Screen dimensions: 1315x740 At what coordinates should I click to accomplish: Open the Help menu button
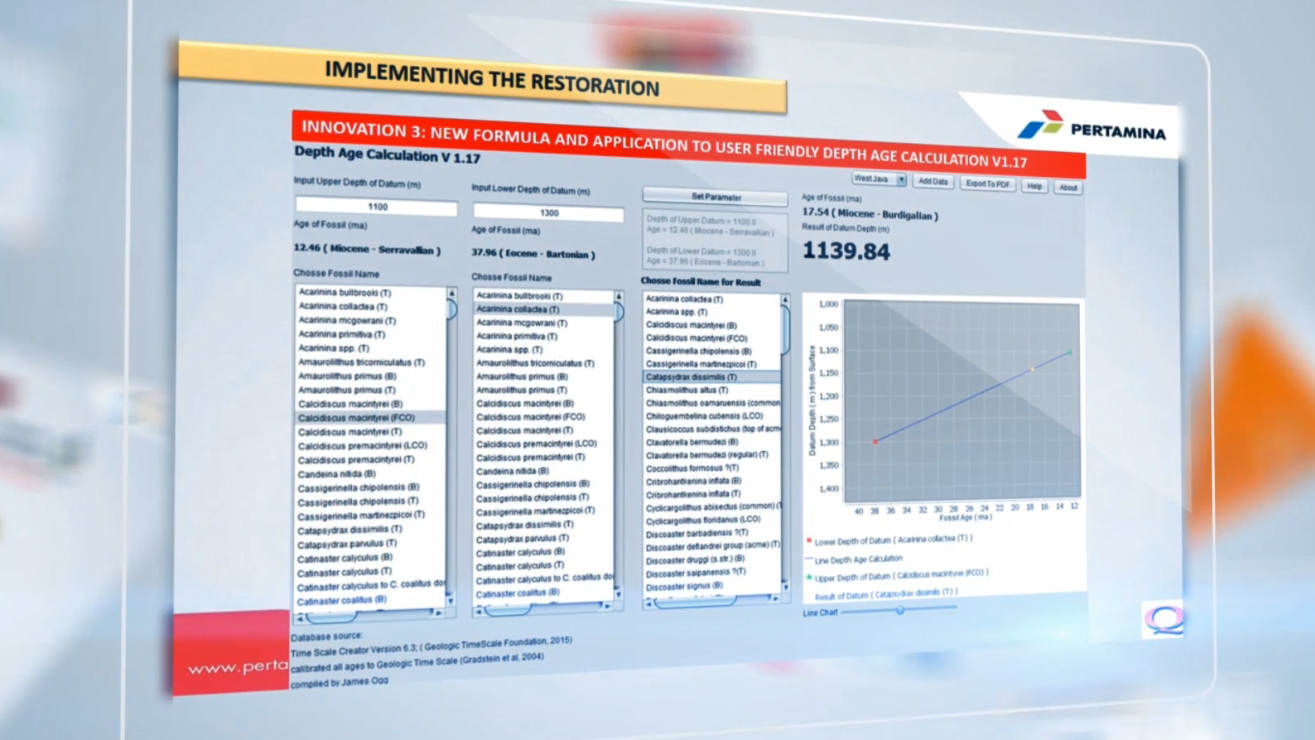(x=1034, y=186)
